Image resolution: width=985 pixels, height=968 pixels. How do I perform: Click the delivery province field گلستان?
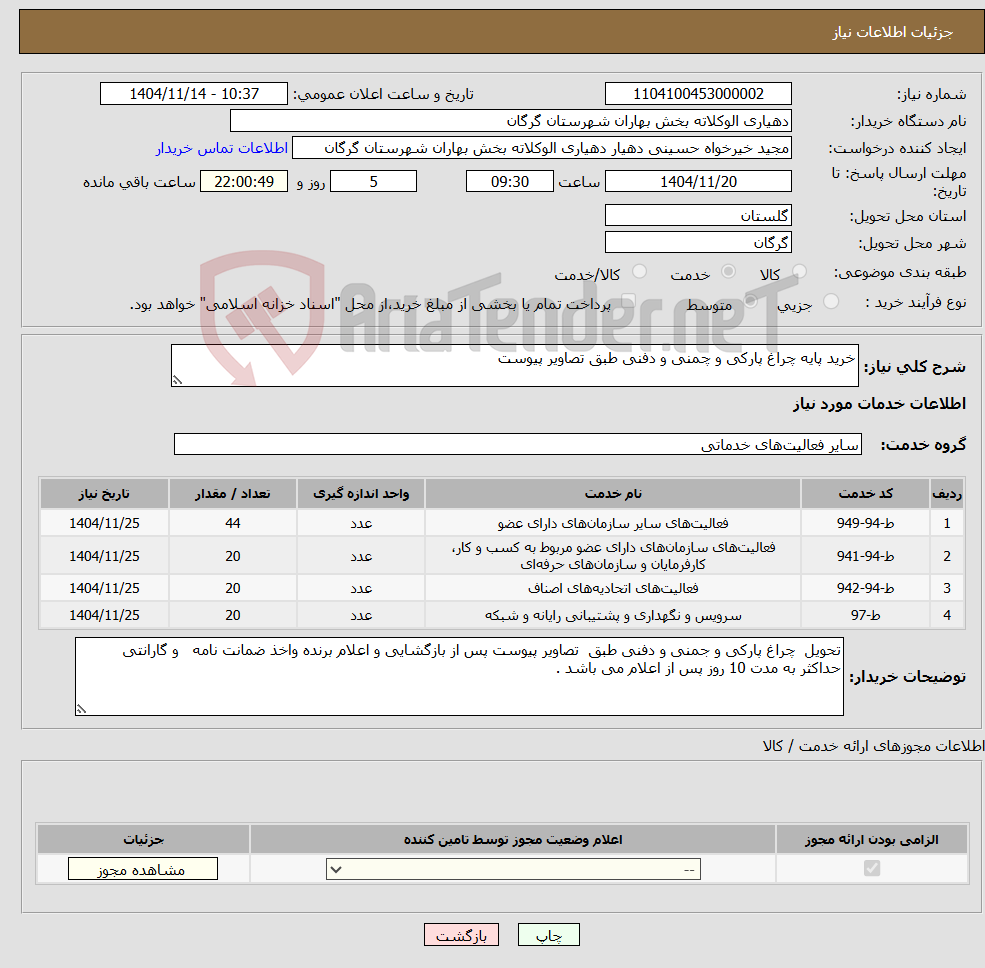(x=698, y=215)
